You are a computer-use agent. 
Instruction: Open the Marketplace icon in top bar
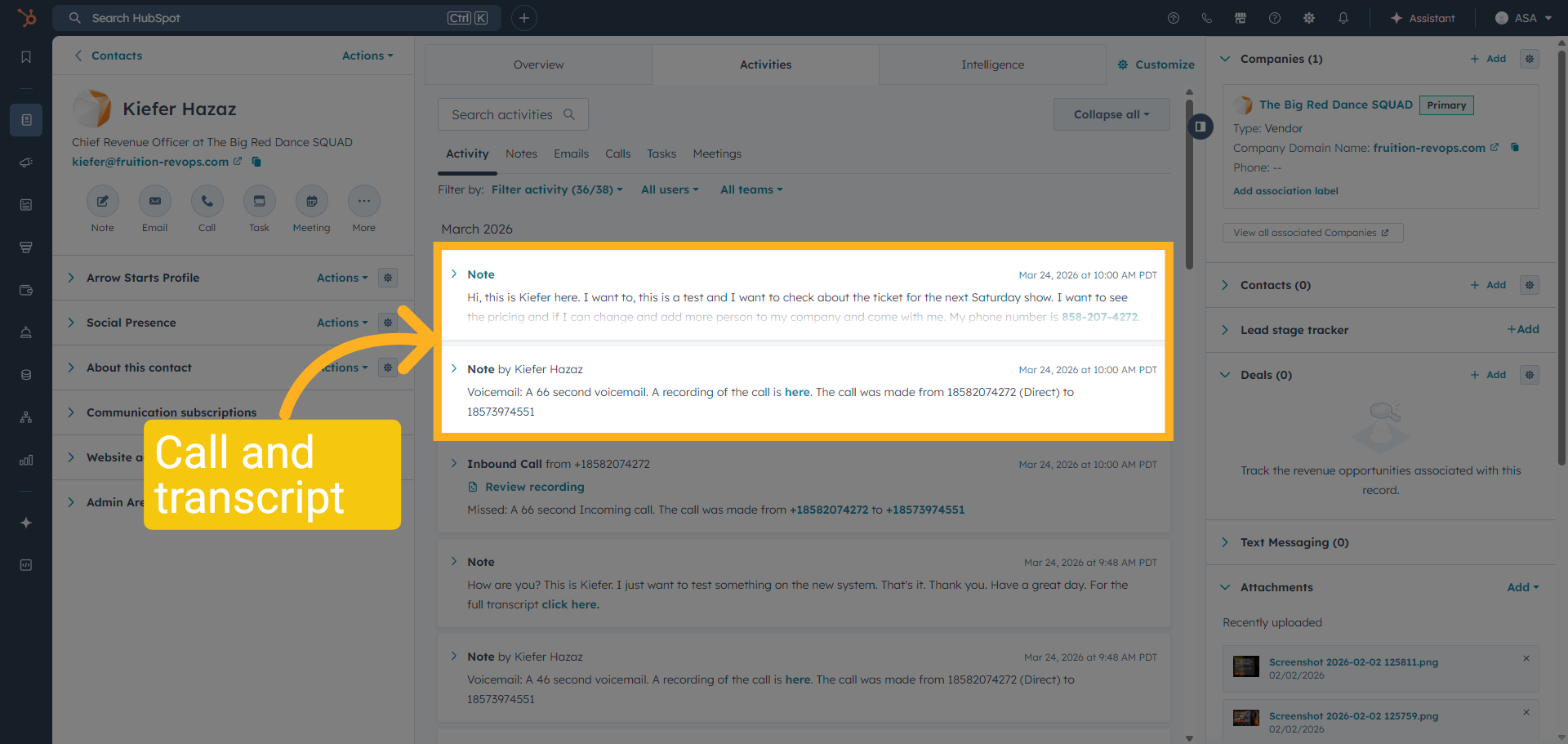point(1241,18)
